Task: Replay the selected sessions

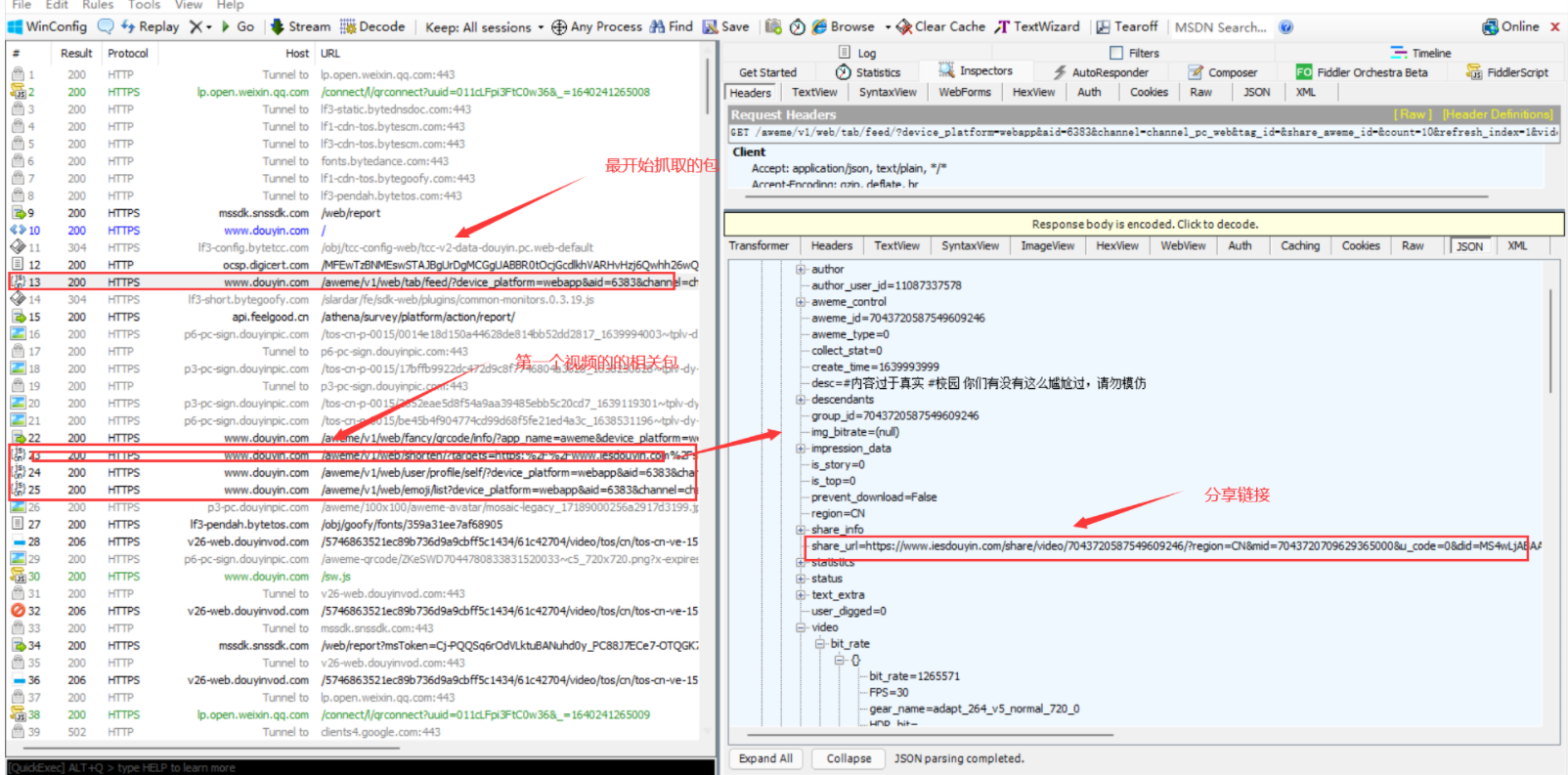Action: coord(150,26)
